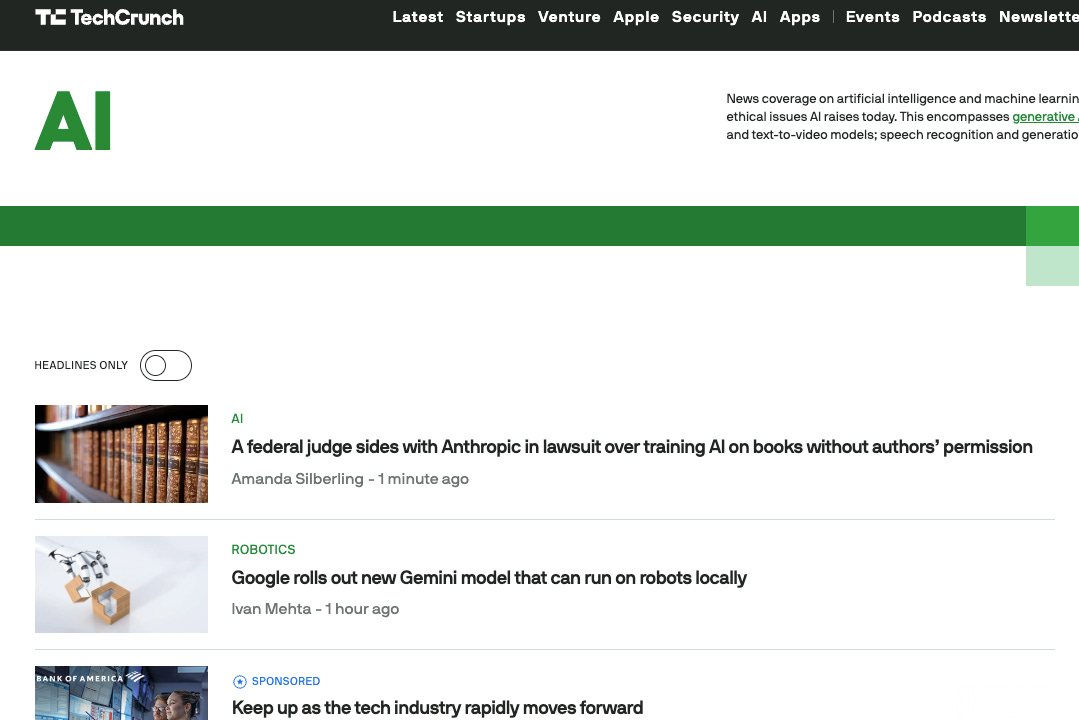This screenshot has width=1079, height=720.
Task: Click the green AI category label above Anthropic article
Action: point(237,419)
